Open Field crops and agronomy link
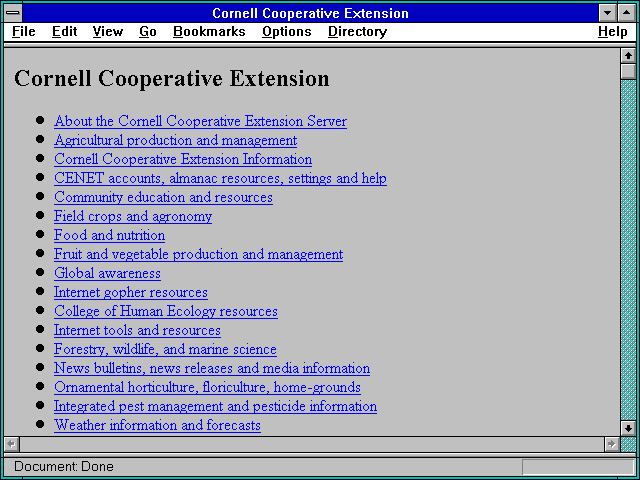Image resolution: width=640 pixels, height=480 pixels. [133, 216]
